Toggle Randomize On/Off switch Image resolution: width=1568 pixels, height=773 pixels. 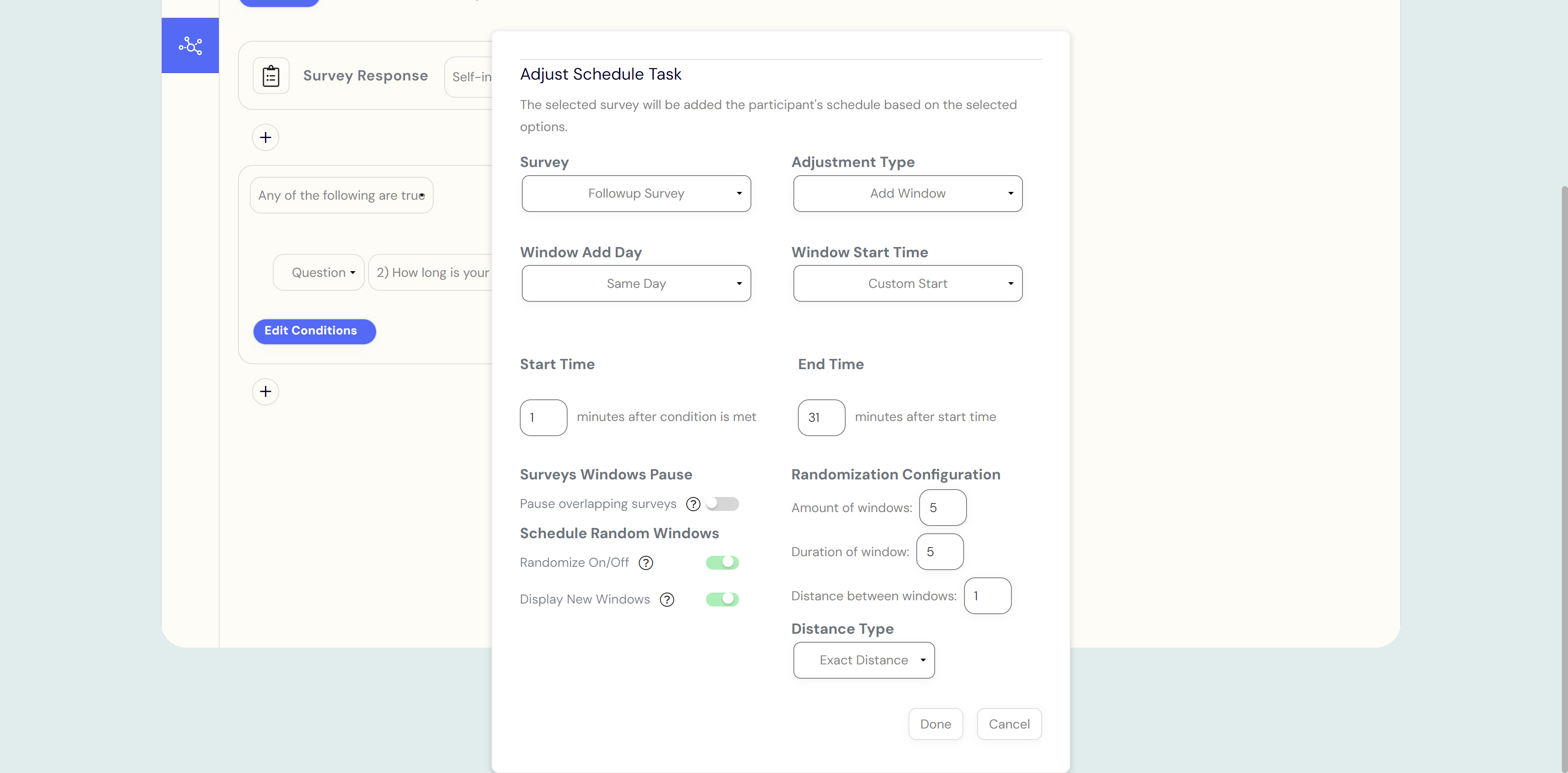click(x=722, y=562)
